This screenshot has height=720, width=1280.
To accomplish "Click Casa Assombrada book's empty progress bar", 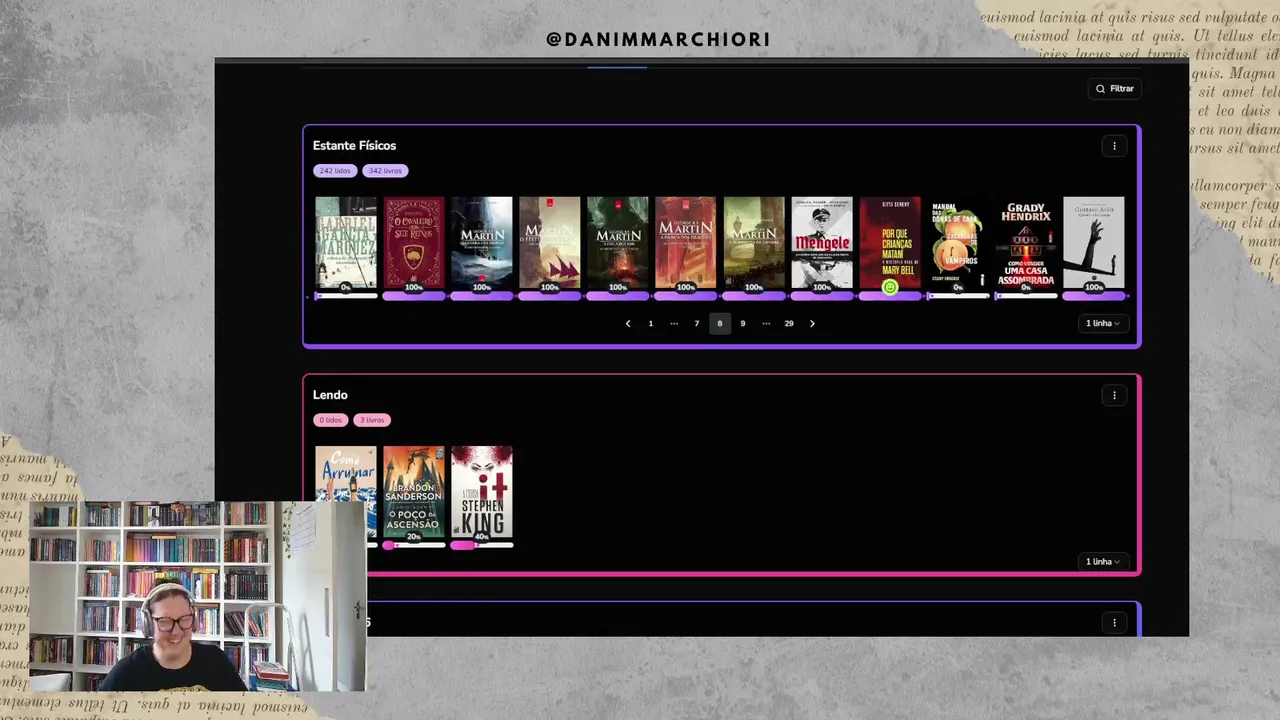I will pos(1026,296).
